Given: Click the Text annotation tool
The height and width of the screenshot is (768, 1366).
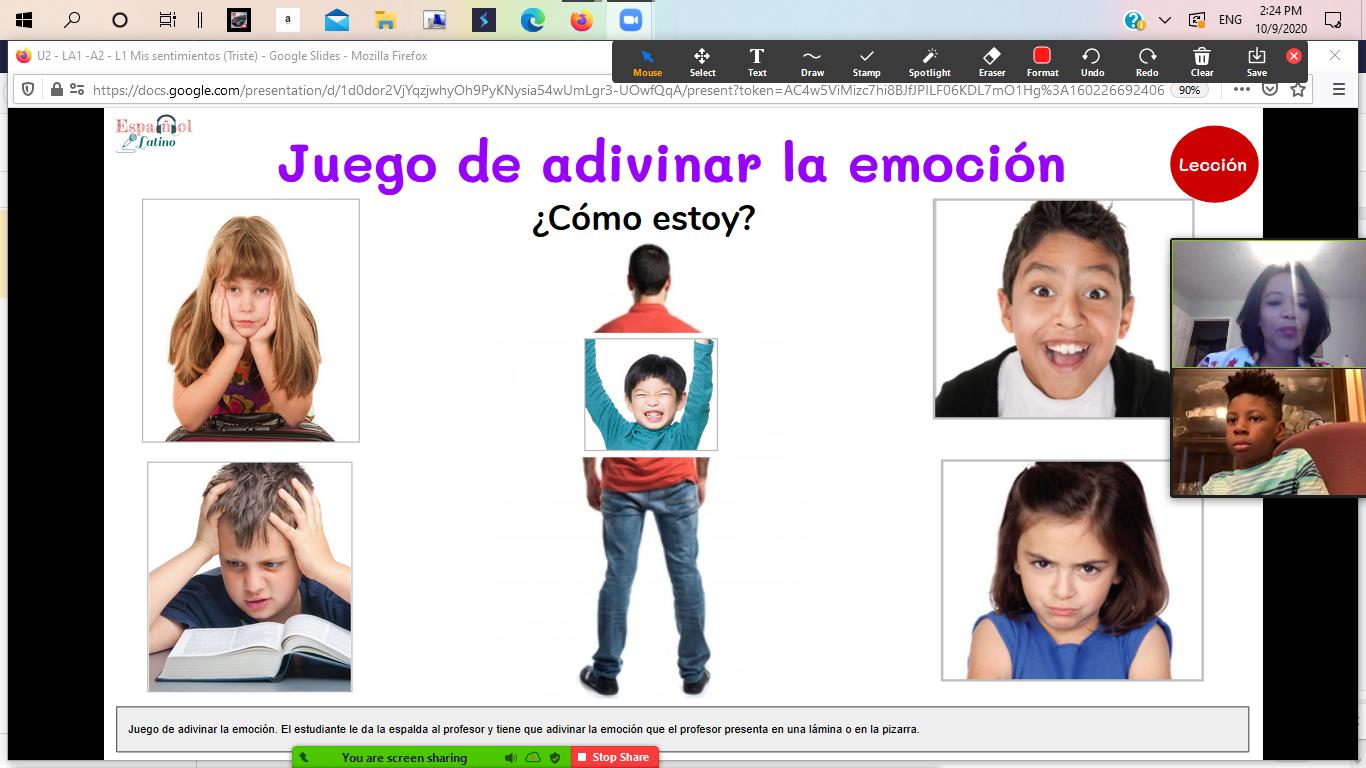Looking at the screenshot, I should point(757,62).
